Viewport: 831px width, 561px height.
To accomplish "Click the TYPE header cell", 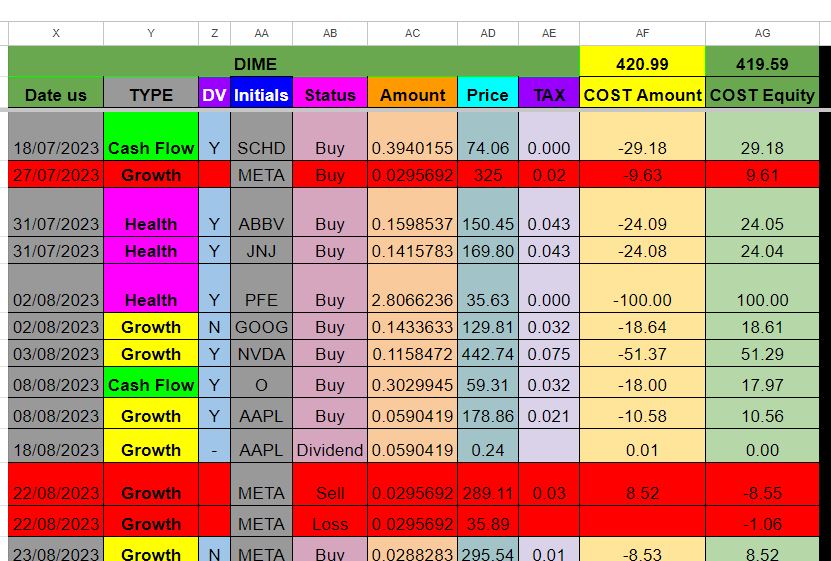I will (x=151, y=92).
